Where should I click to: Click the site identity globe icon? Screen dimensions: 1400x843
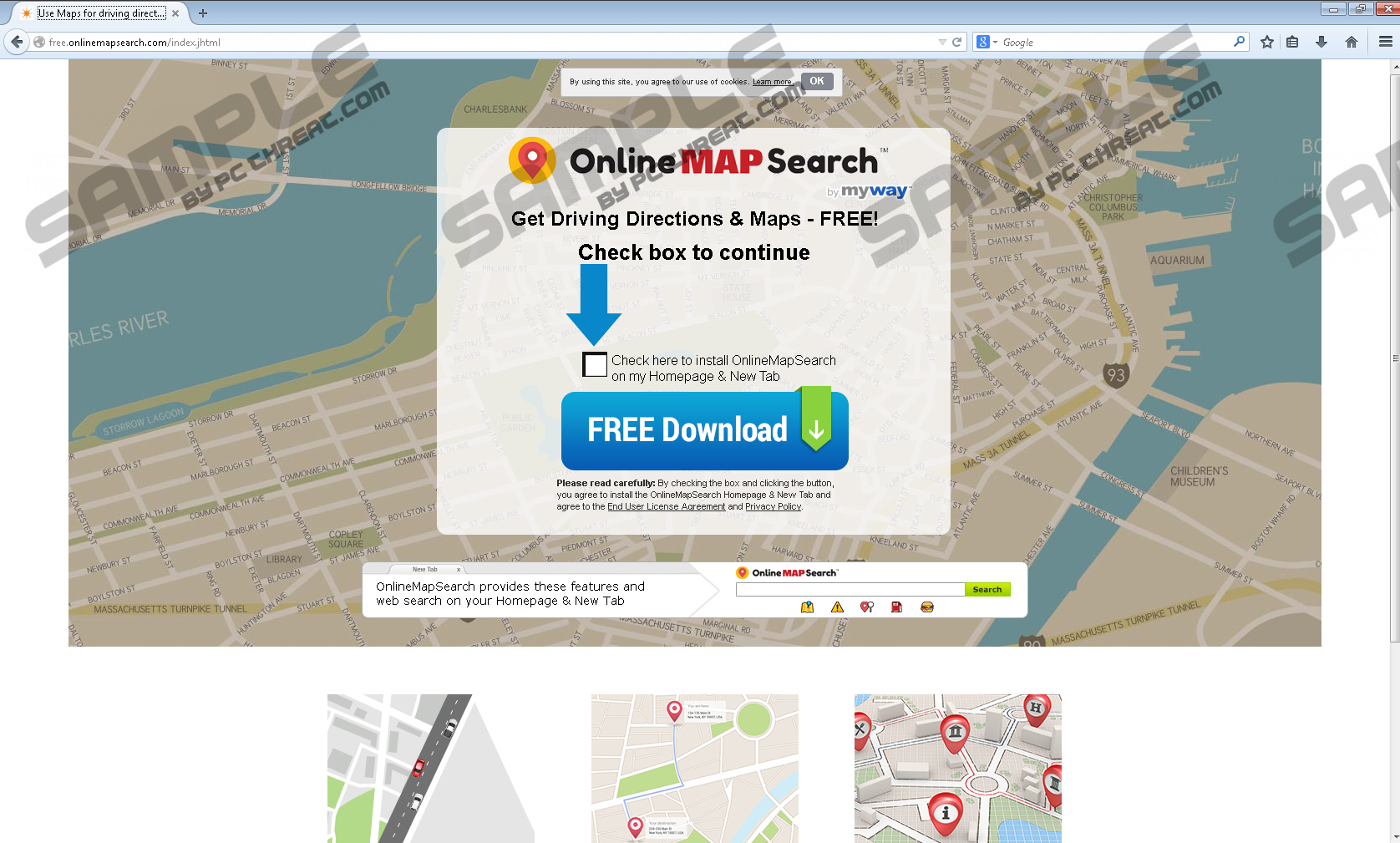39,42
